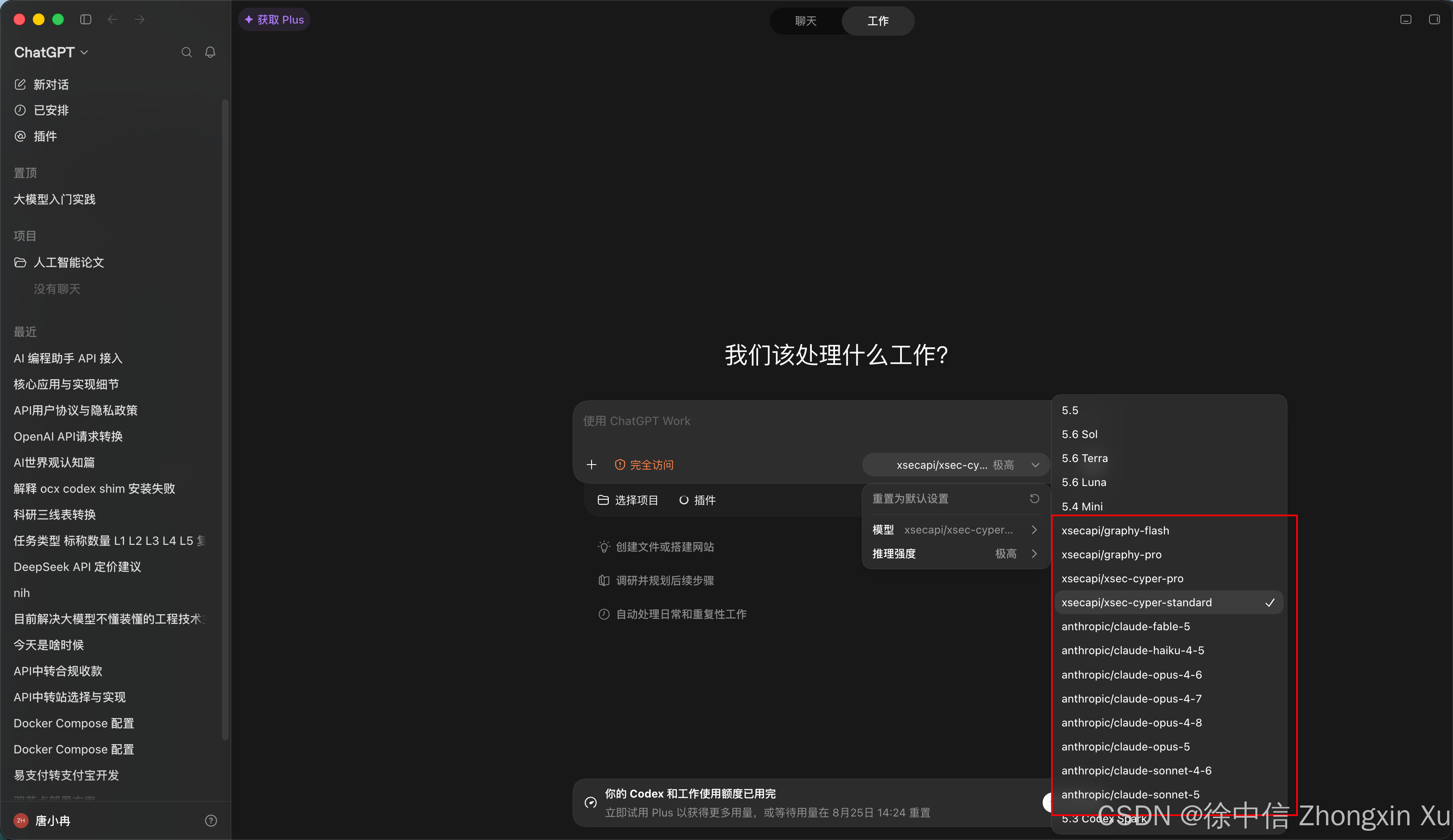Open chat named nih
The image size is (1453, 840).
[x=22, y=593]
